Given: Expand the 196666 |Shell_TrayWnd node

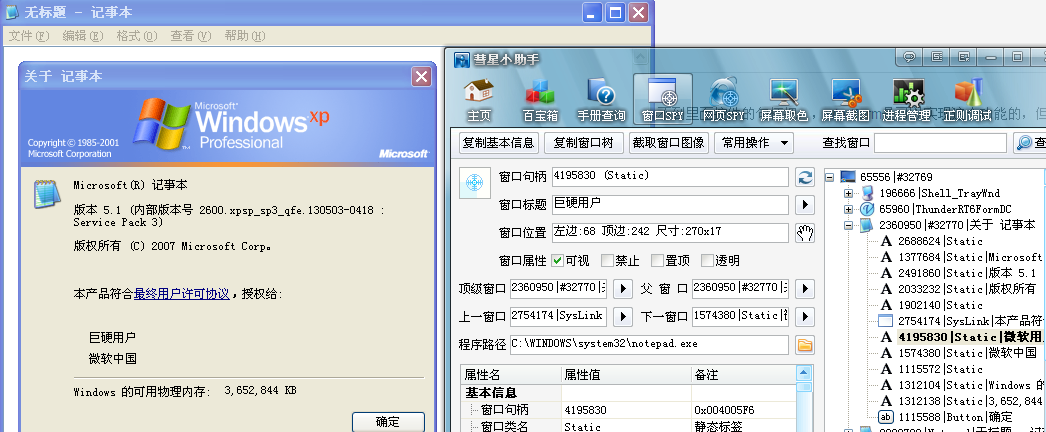Looking at the screenshot, I should pyautogui.click(x=849, y=193).
